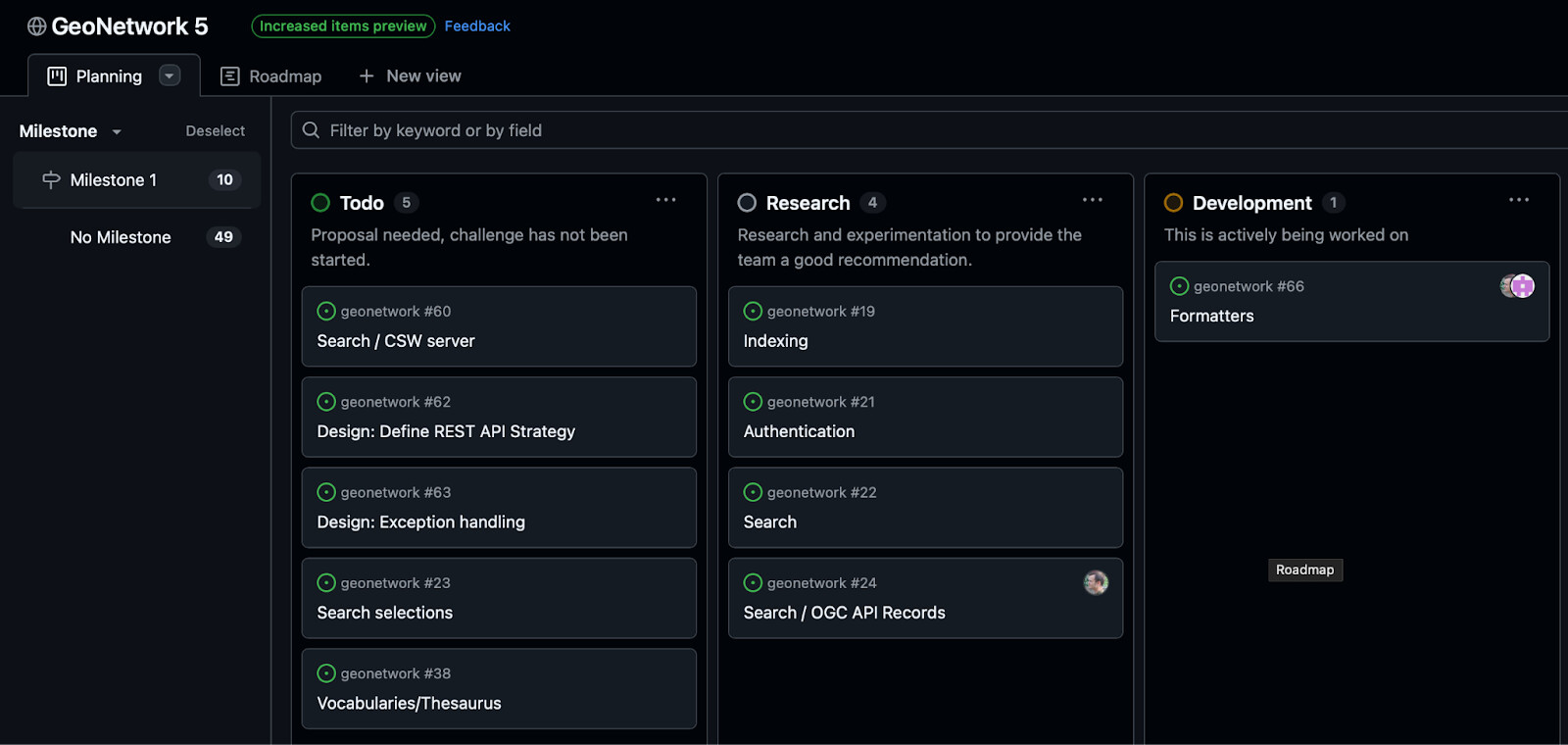Open the Formatters issue
1568x745 pixels.
(1212, 316)
